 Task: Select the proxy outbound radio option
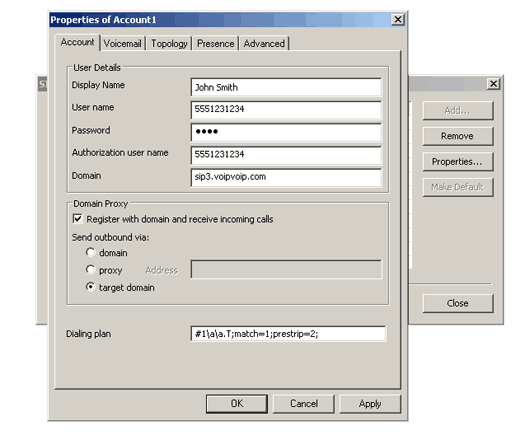click(90, 270)
